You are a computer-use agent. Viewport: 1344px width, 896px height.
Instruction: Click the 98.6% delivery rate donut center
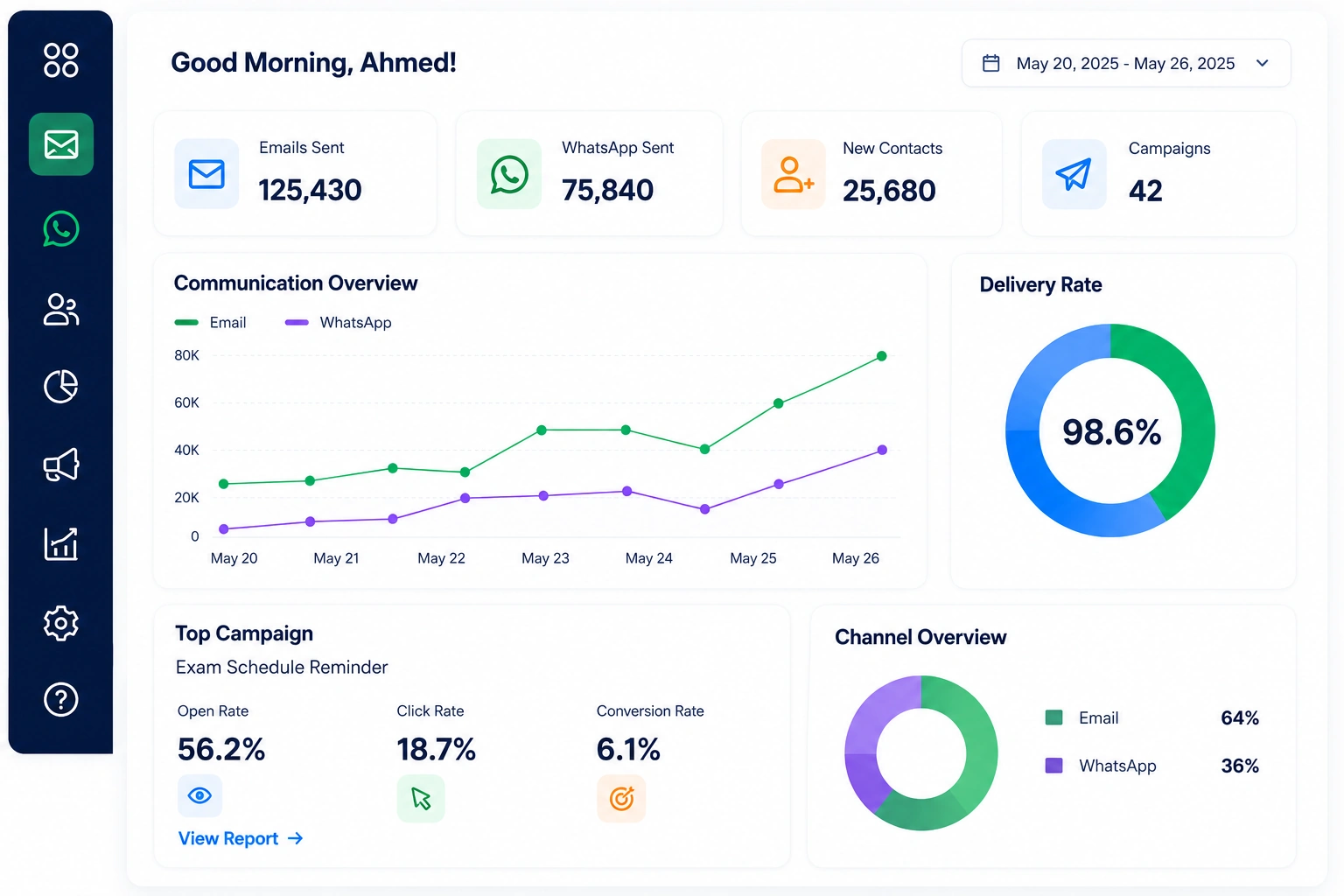click(1111, 431)
